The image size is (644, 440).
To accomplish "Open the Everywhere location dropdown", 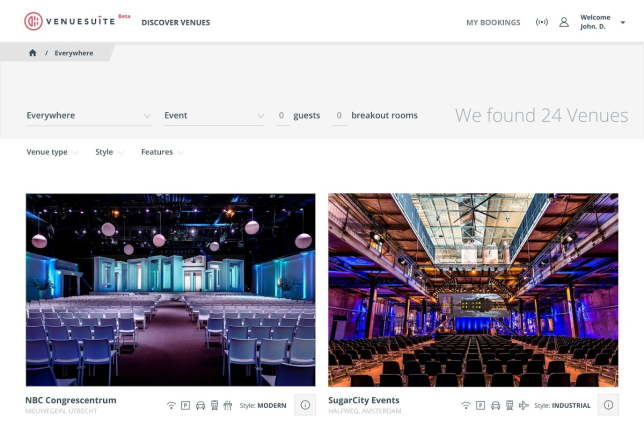I will [x=89, y=116].
